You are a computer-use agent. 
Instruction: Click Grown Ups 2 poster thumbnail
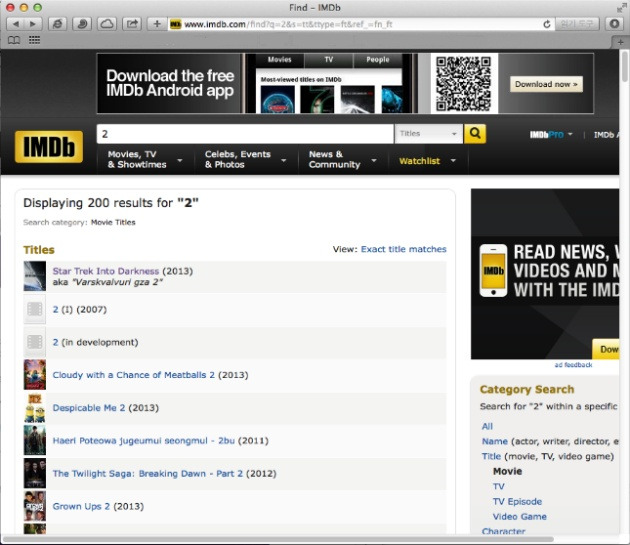35,506
